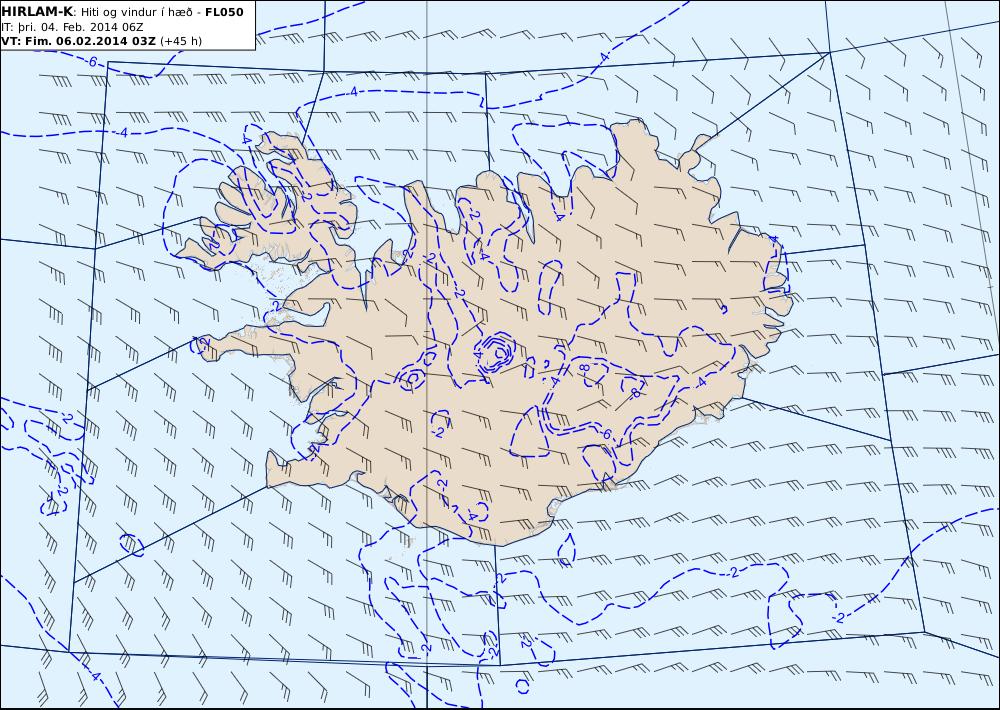Click the FL050 flight level label

coord(224,12)
